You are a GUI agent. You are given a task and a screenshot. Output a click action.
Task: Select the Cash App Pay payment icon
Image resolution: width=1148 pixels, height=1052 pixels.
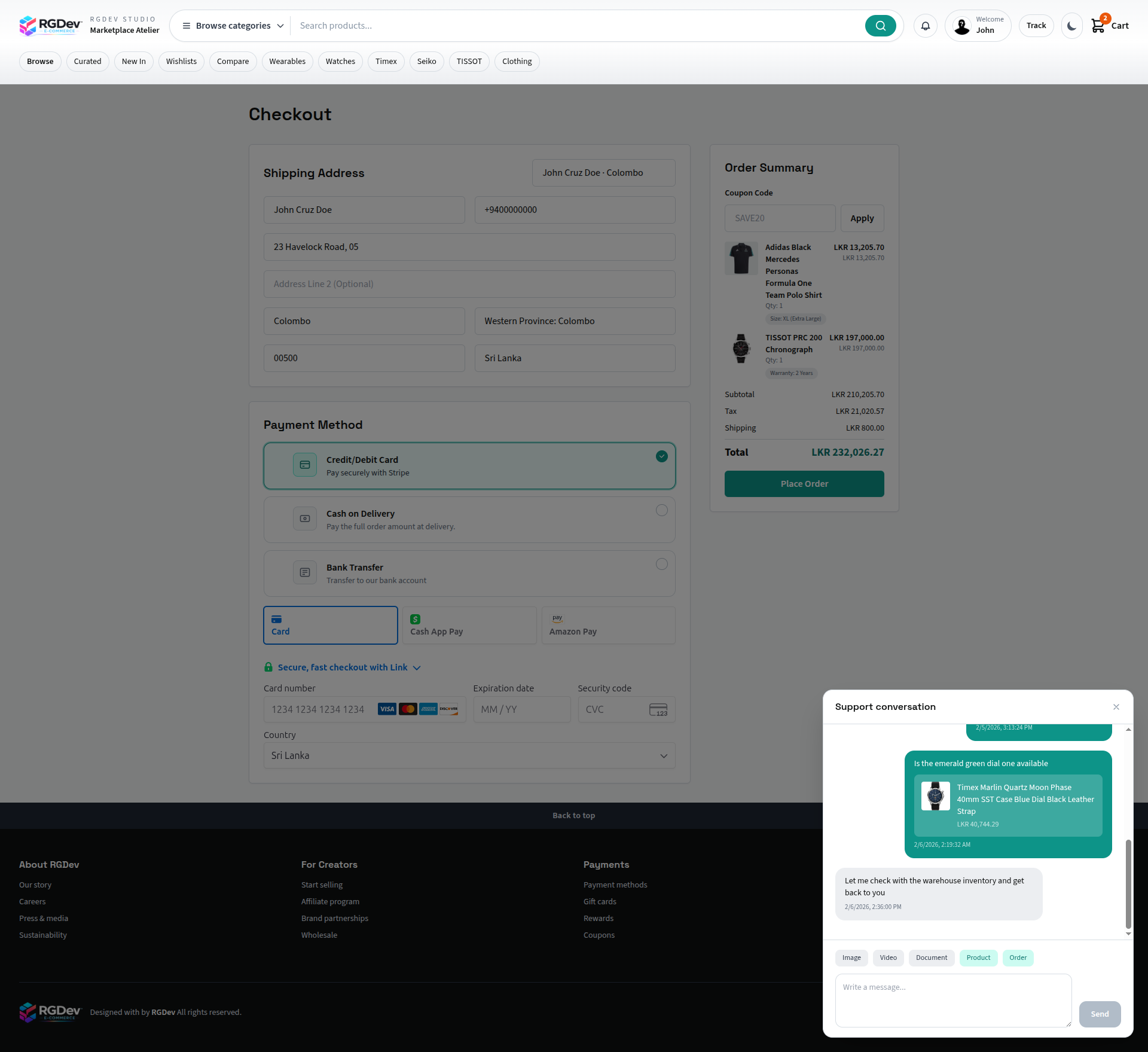tap(414, 619)
